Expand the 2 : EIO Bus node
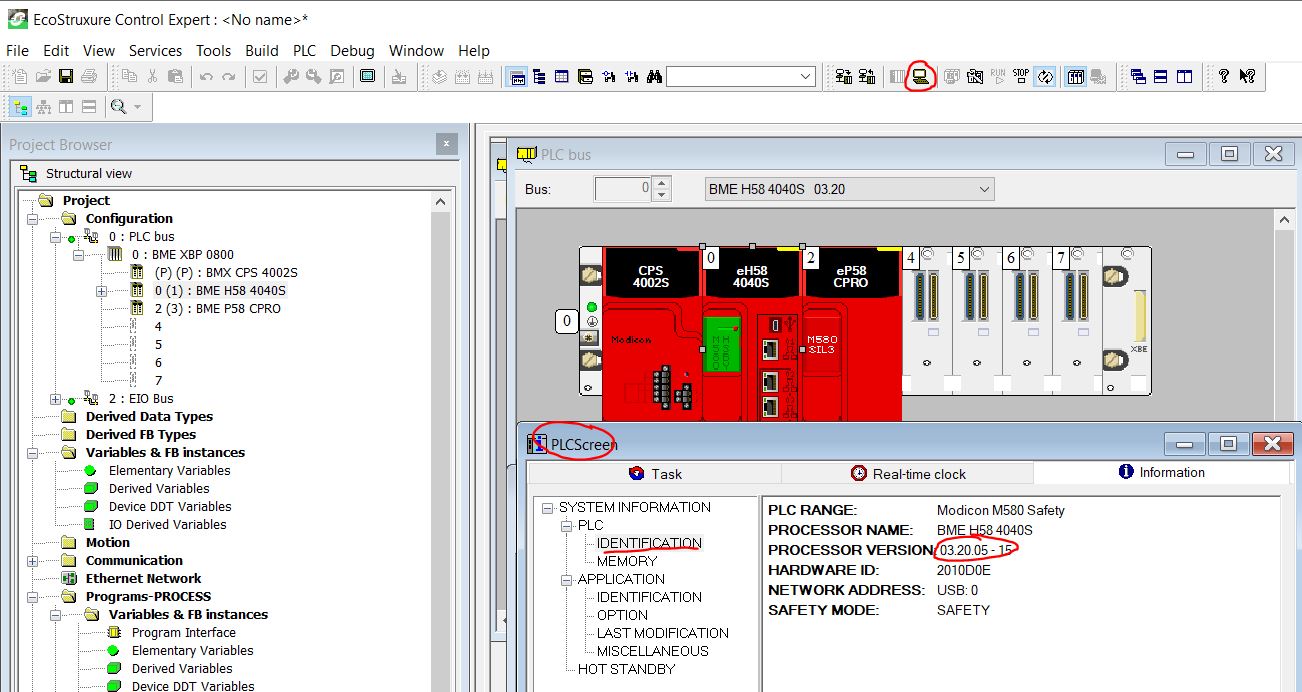This screenshot has height=692, width=1302. [55, 398]
